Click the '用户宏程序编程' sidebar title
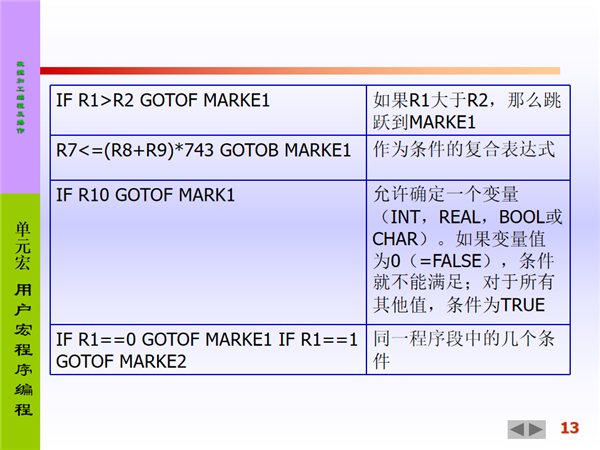 (21, 350)
